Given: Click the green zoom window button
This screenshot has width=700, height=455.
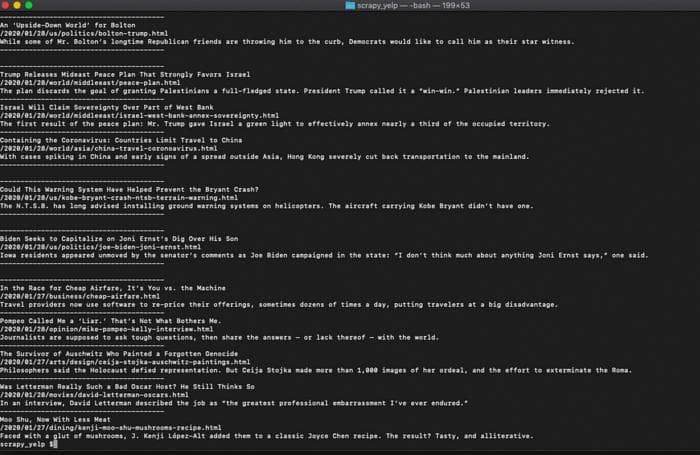Looking at the screenshot, I should pyautogui.click(x=29, y=5).
